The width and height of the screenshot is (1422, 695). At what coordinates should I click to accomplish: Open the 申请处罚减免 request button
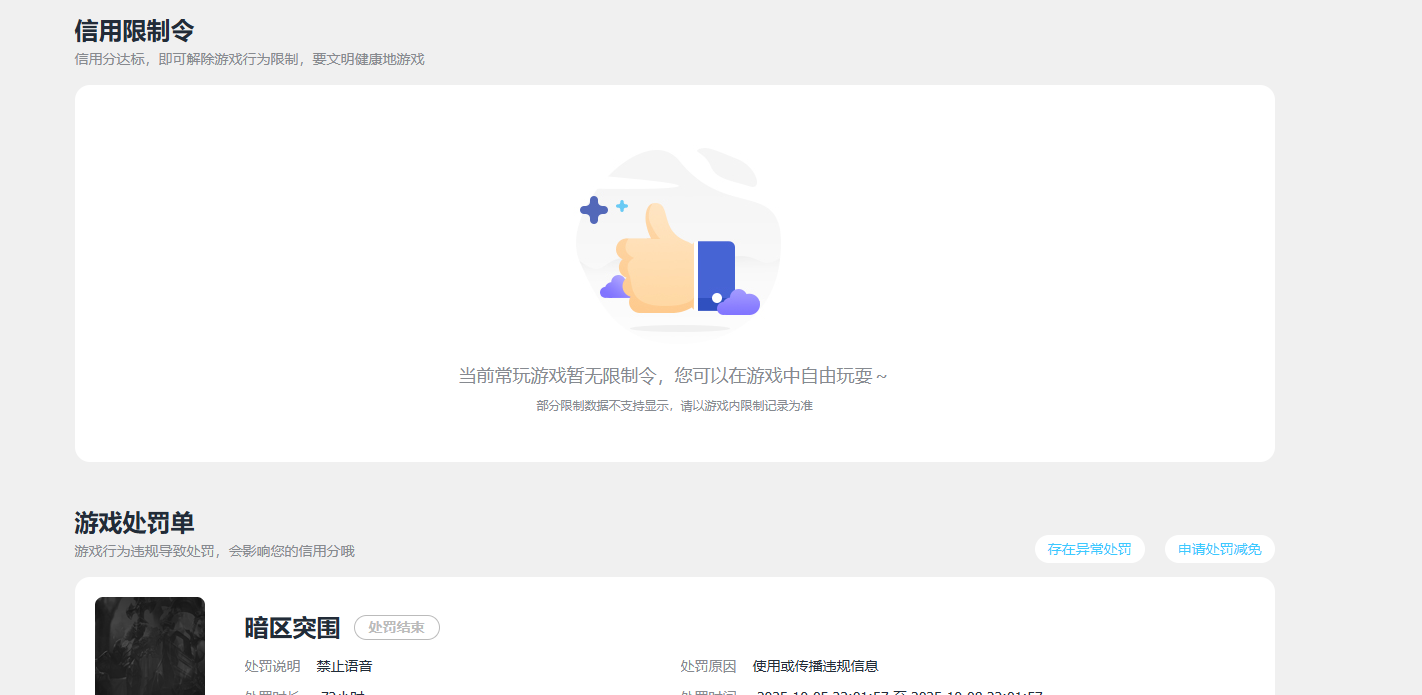1219,549
